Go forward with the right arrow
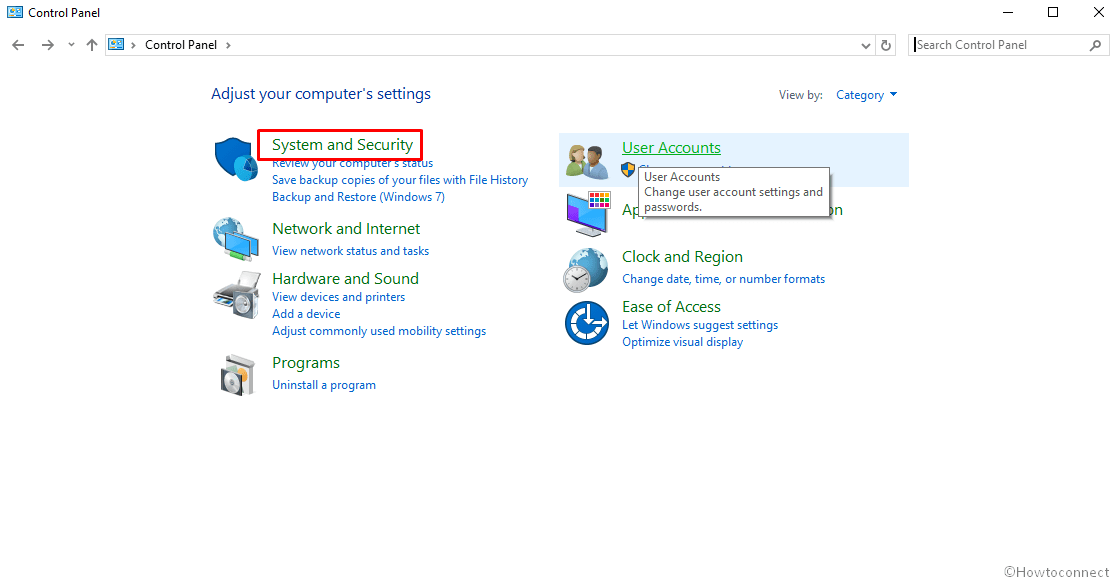Image resolution: width=1119 pixels, height=586 pixels. [x=48, y=45]
